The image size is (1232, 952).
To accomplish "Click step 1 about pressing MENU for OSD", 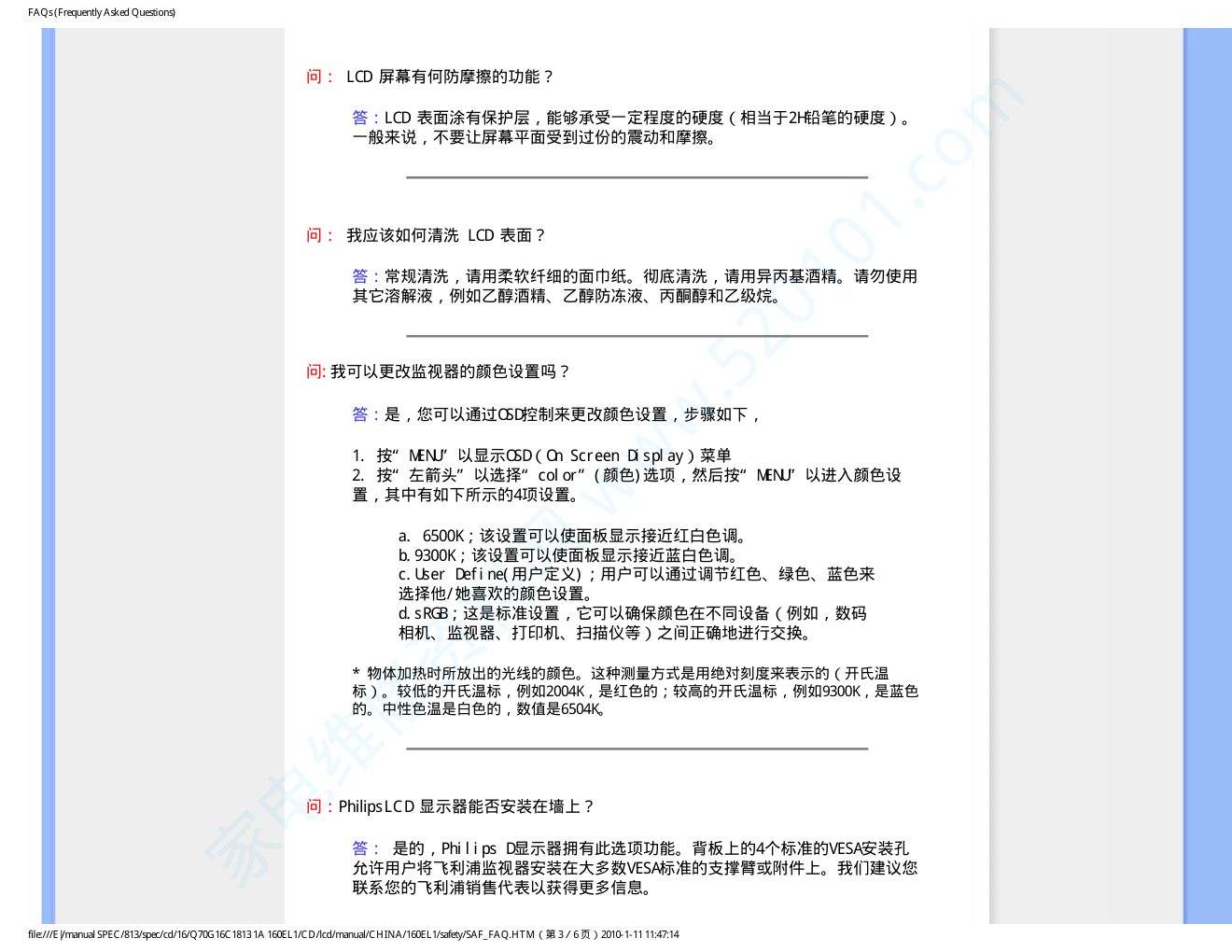I will click(541, 455).
